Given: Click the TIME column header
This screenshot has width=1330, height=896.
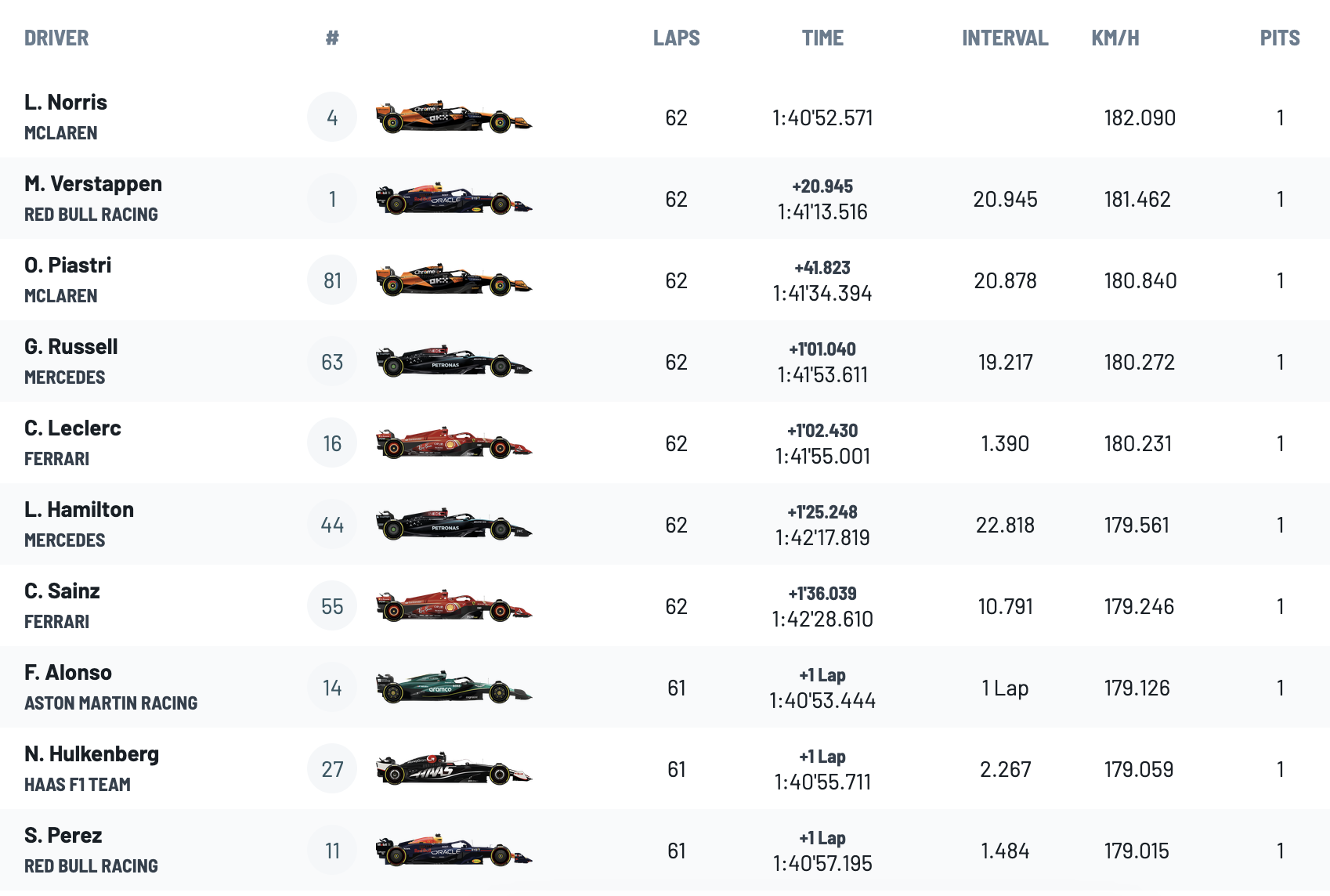Looking at the screenshot, I should pyautogui.click(x=822, y=38).
